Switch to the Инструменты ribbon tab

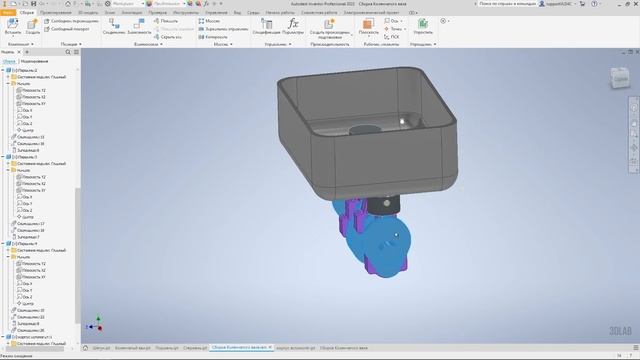(186, 13)
